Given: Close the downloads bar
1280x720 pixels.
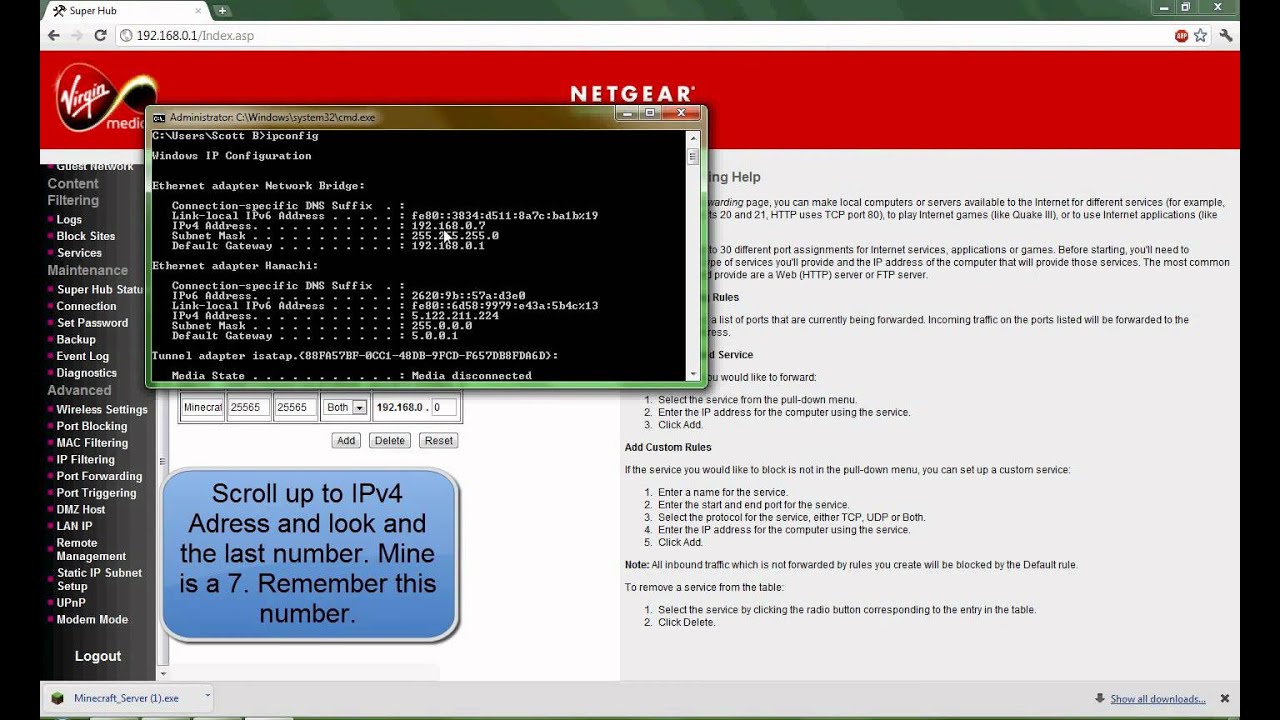Looking at the screenshot, I should coord(1224,698).
